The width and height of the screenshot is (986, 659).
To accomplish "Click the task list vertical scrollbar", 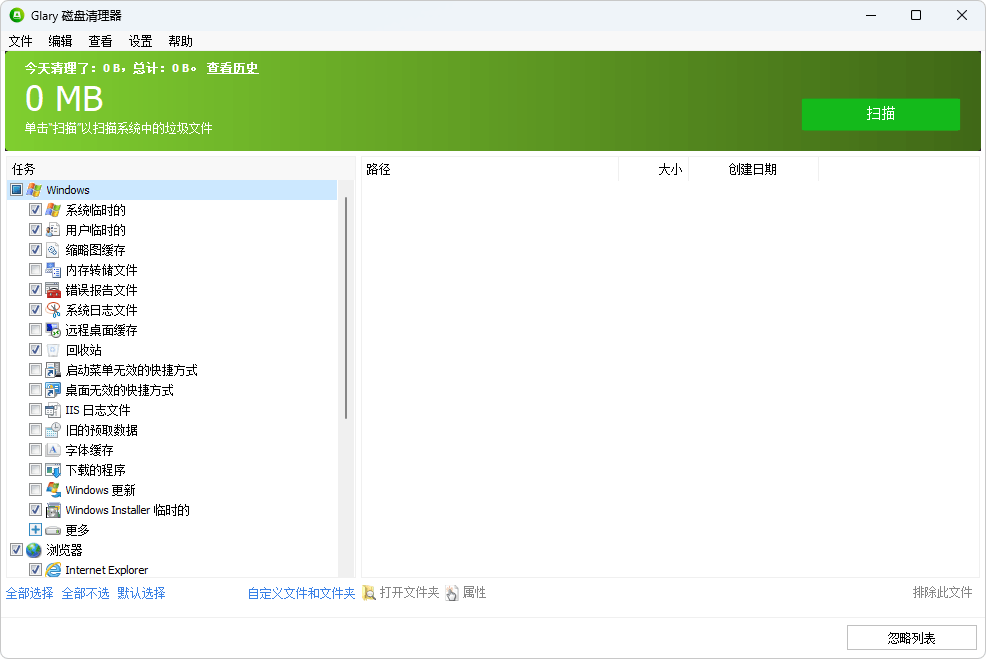I will [346, 308].
